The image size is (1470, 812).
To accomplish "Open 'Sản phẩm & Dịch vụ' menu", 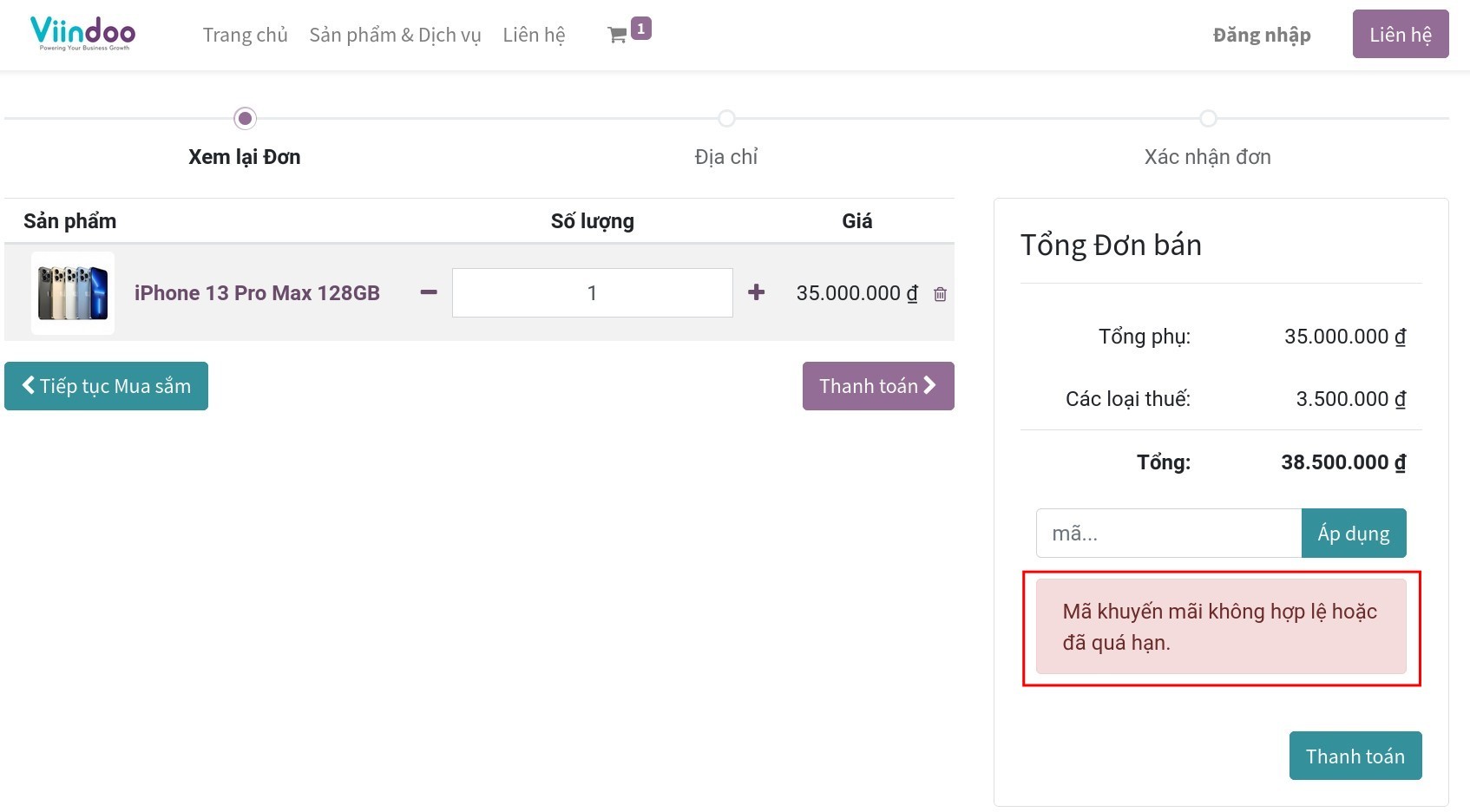I will coord(395,35).
